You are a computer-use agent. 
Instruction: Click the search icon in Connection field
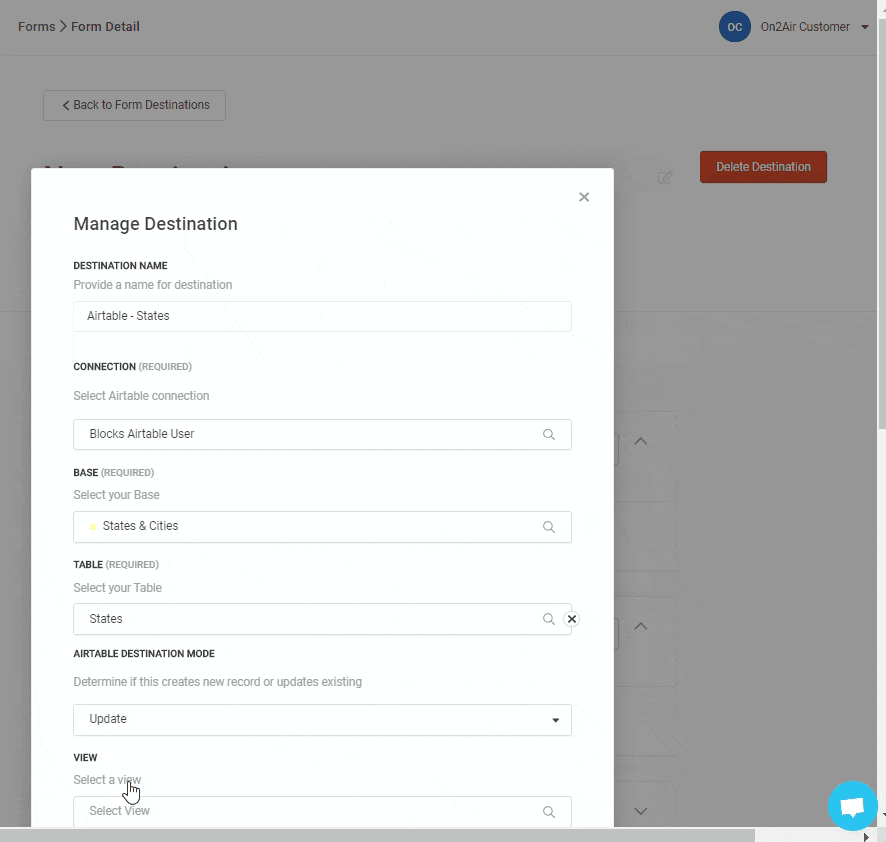click(x=548, y=435)
